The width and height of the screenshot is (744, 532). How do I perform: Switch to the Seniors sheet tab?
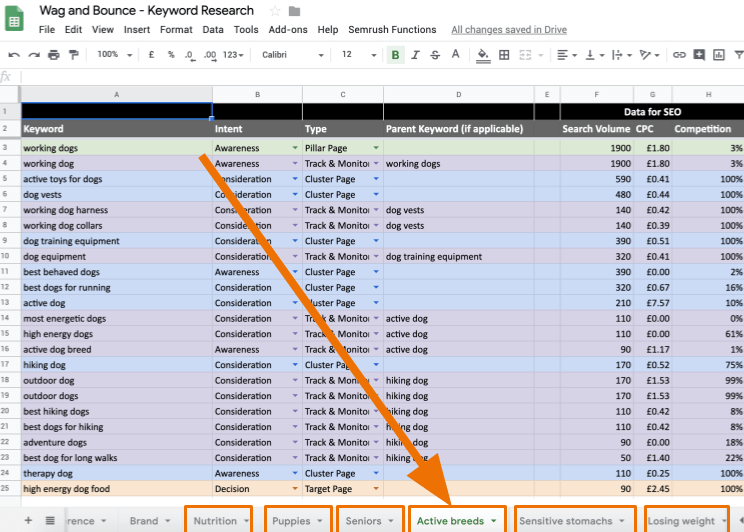click(363, 521)
